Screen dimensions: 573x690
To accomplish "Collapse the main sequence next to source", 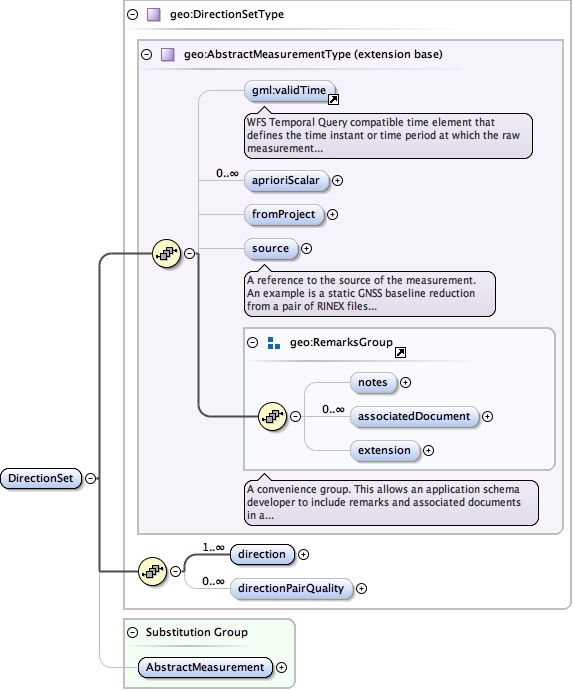I will [189, 253].
